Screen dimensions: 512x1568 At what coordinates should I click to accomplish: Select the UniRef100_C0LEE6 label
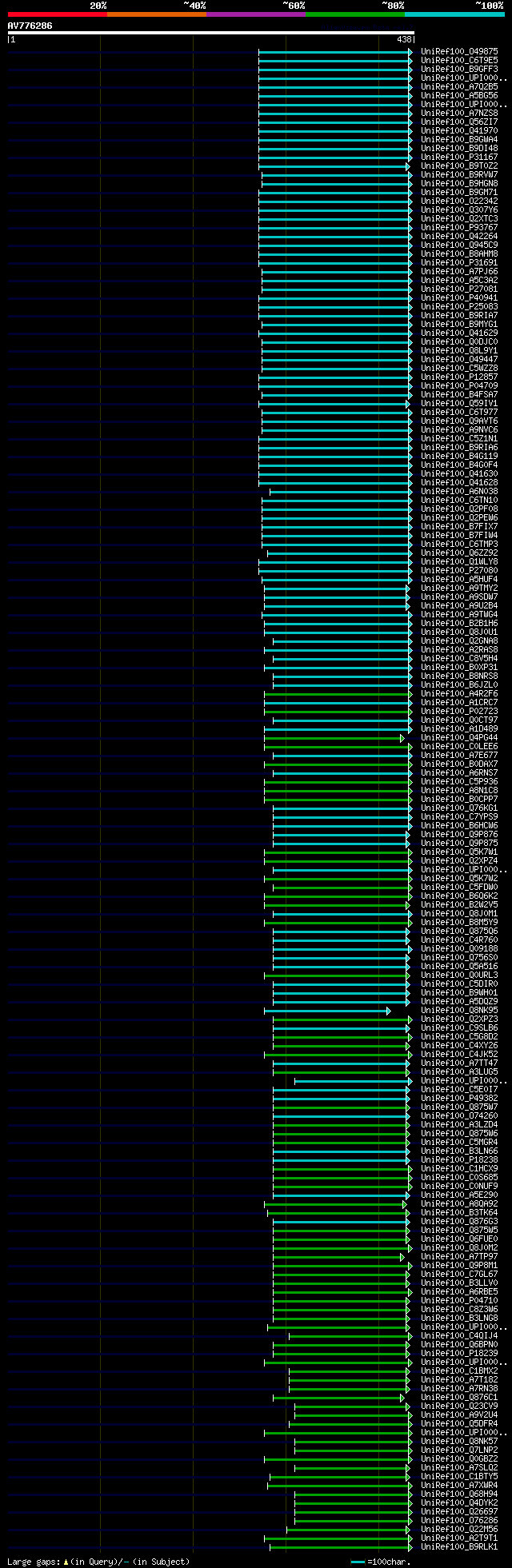pyautogui.click(x=460, y=747)
